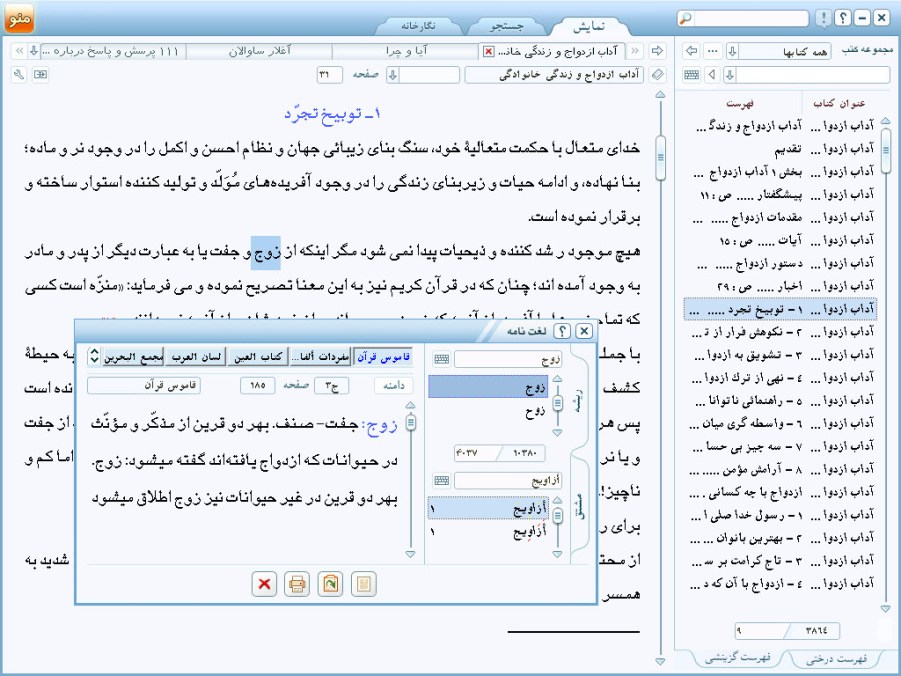Click the فهرست column header
Viewport: 901px width, 676px height.
(739, 103)
